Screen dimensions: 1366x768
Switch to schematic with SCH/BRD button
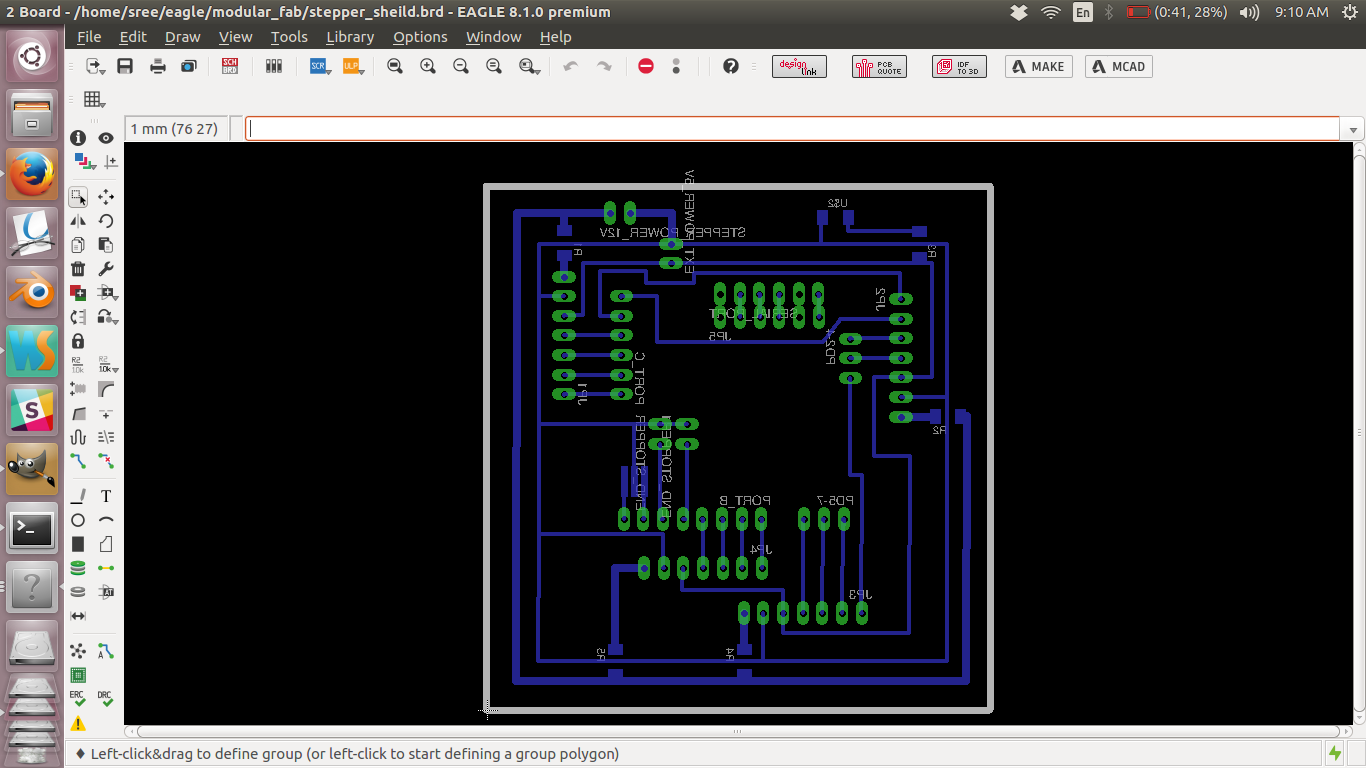point(230,66)
